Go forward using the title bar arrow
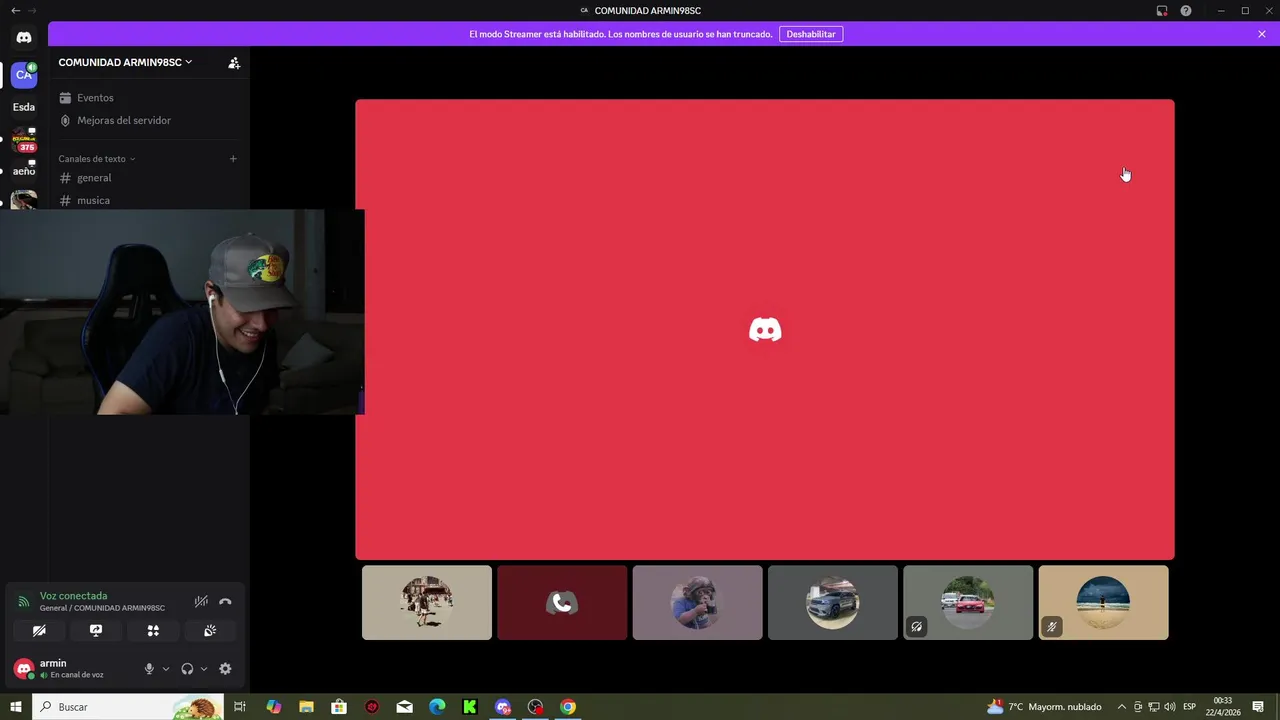The image size is (1280, 720). [x=32, y=11]
